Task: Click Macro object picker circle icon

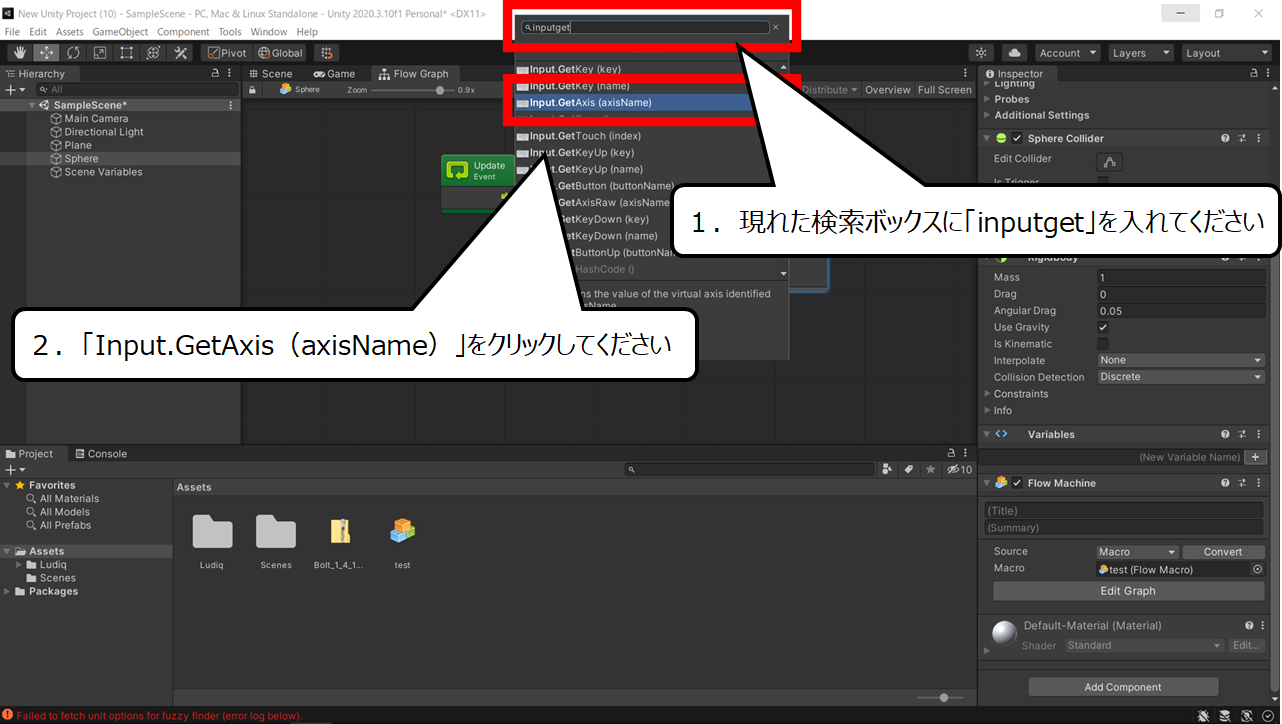Action: [1258, 569]
